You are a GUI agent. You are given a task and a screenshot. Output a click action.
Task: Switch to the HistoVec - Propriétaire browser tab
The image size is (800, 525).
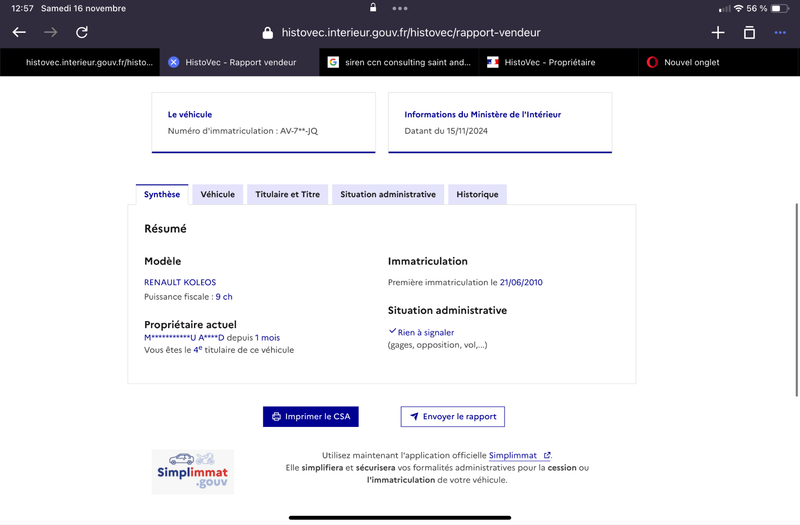pos(559,62)
